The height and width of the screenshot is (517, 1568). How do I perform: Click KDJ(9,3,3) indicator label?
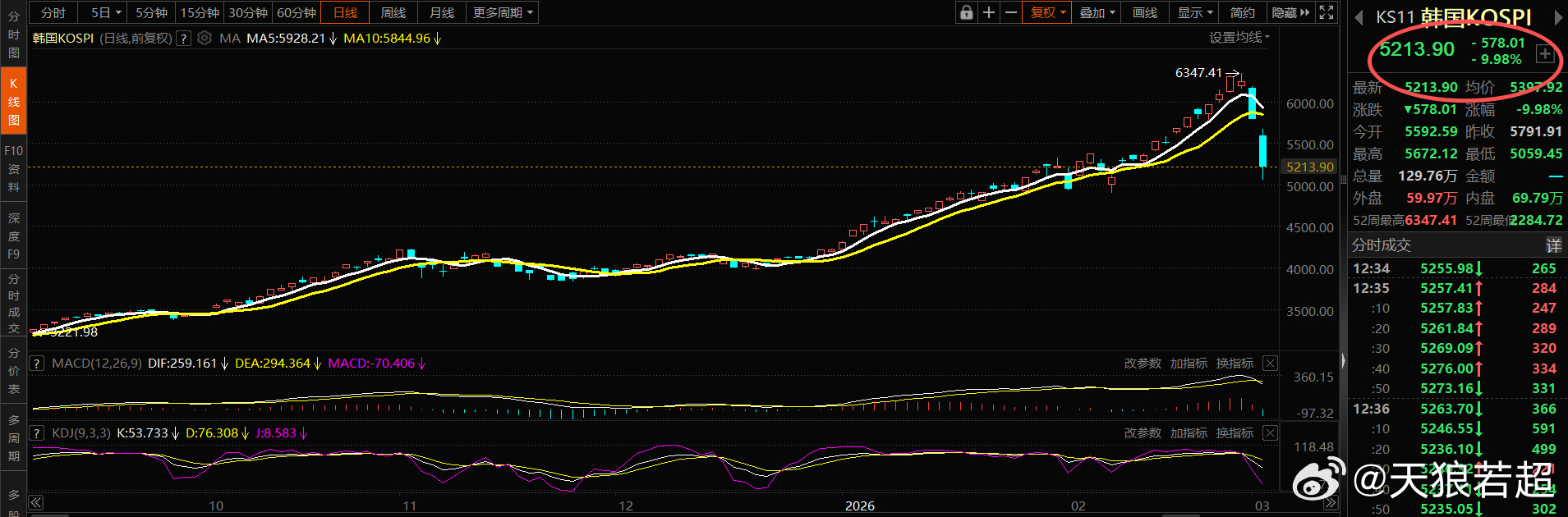point(80,432)
